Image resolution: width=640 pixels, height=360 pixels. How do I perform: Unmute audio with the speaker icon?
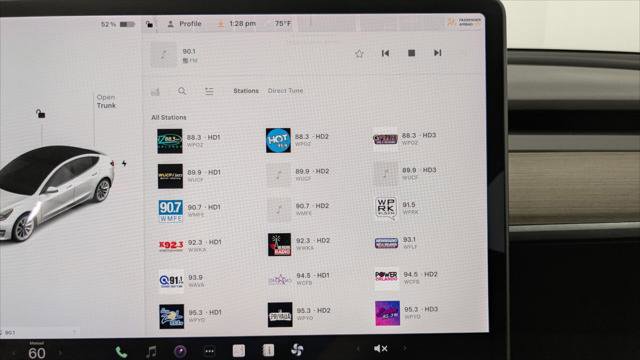point(380,348)
